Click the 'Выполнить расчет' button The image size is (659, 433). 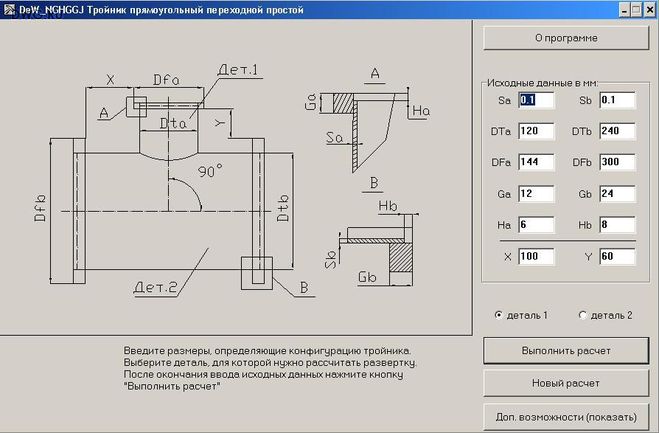(x=565, y=351)
